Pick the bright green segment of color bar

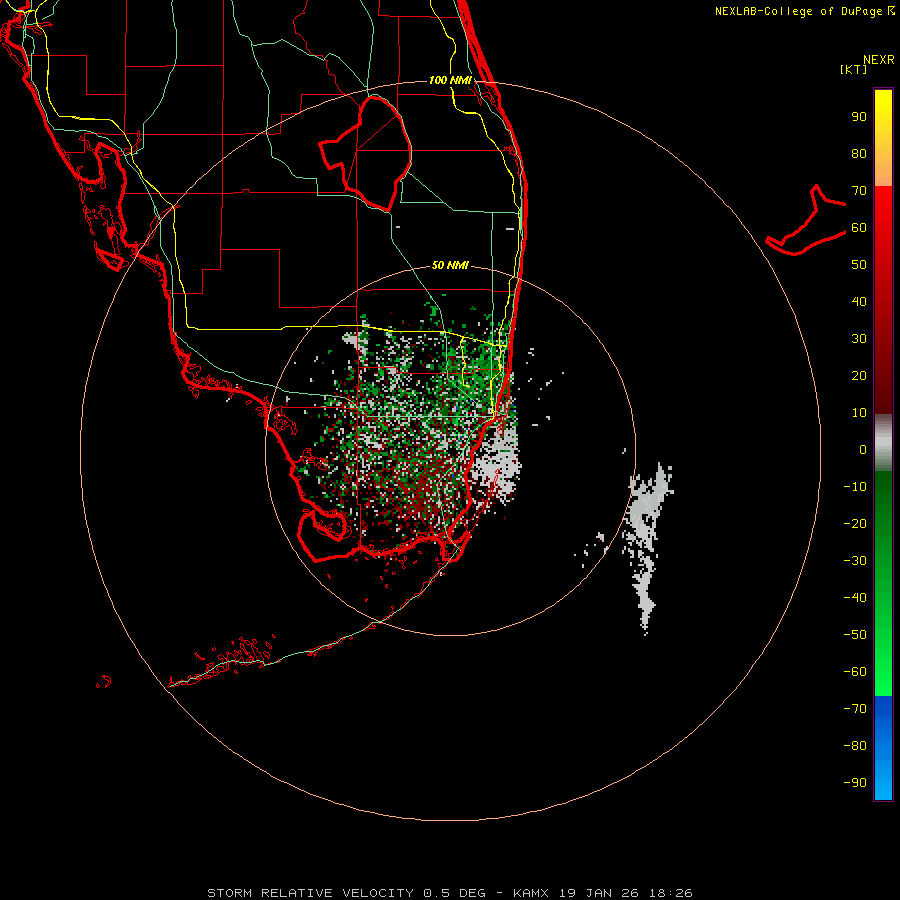tap(883, 583)
